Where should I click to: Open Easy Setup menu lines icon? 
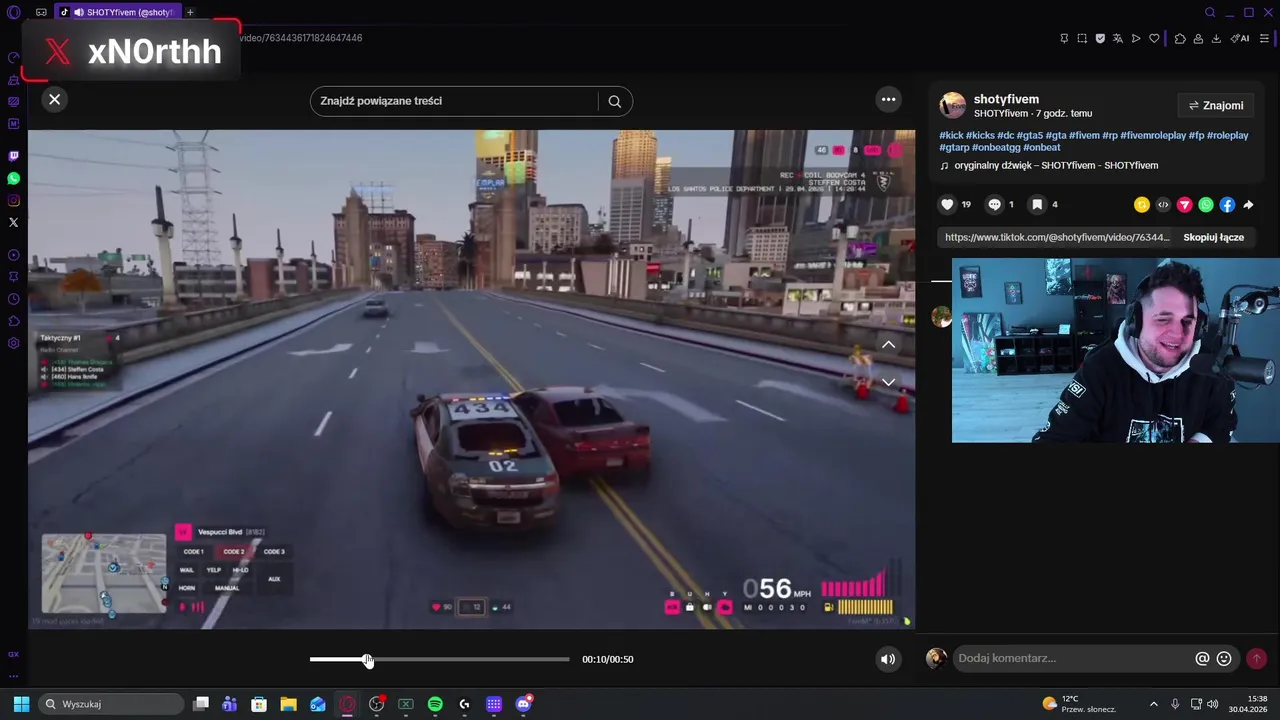1264,38
